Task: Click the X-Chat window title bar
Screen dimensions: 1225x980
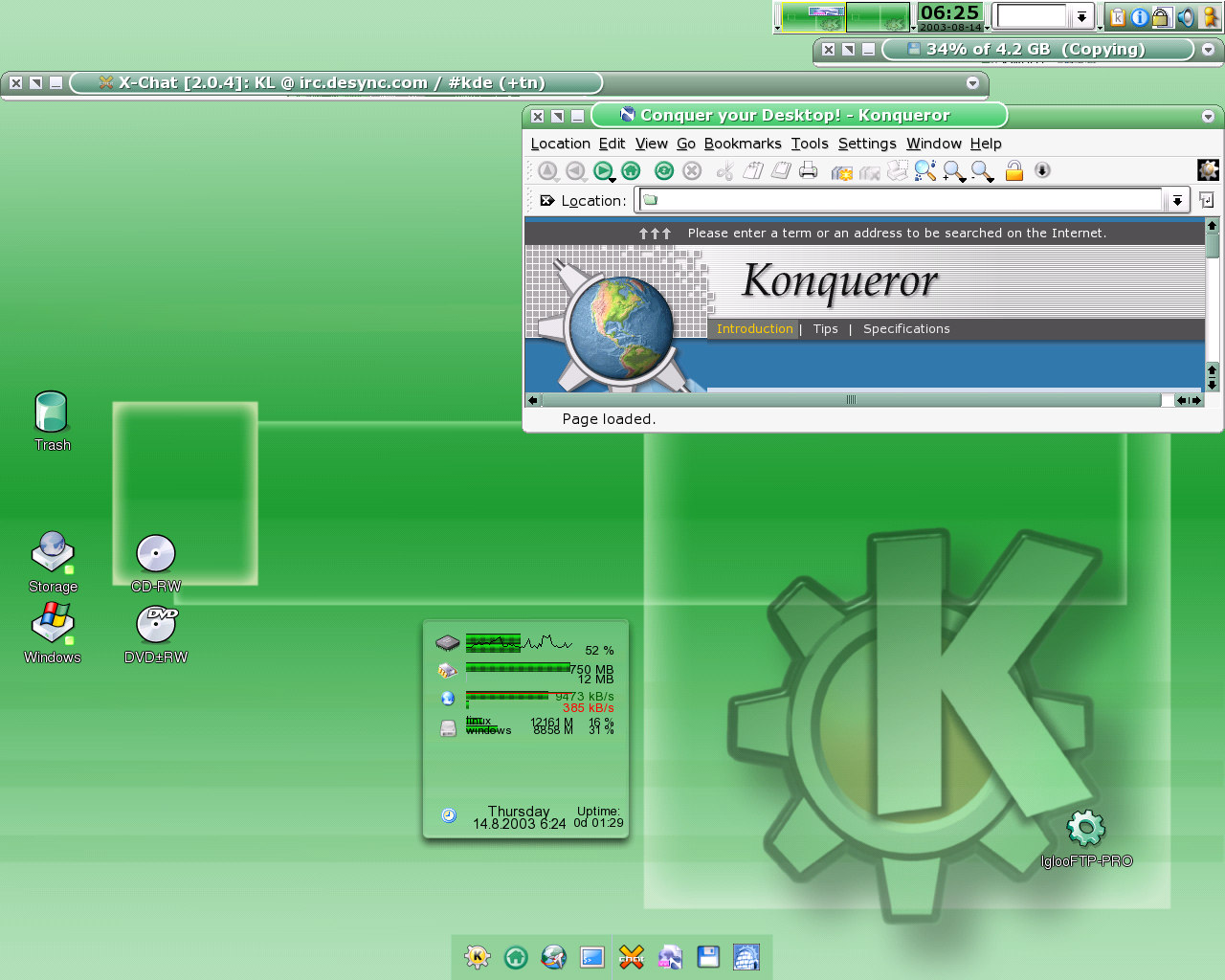Action: click(336, 83)
